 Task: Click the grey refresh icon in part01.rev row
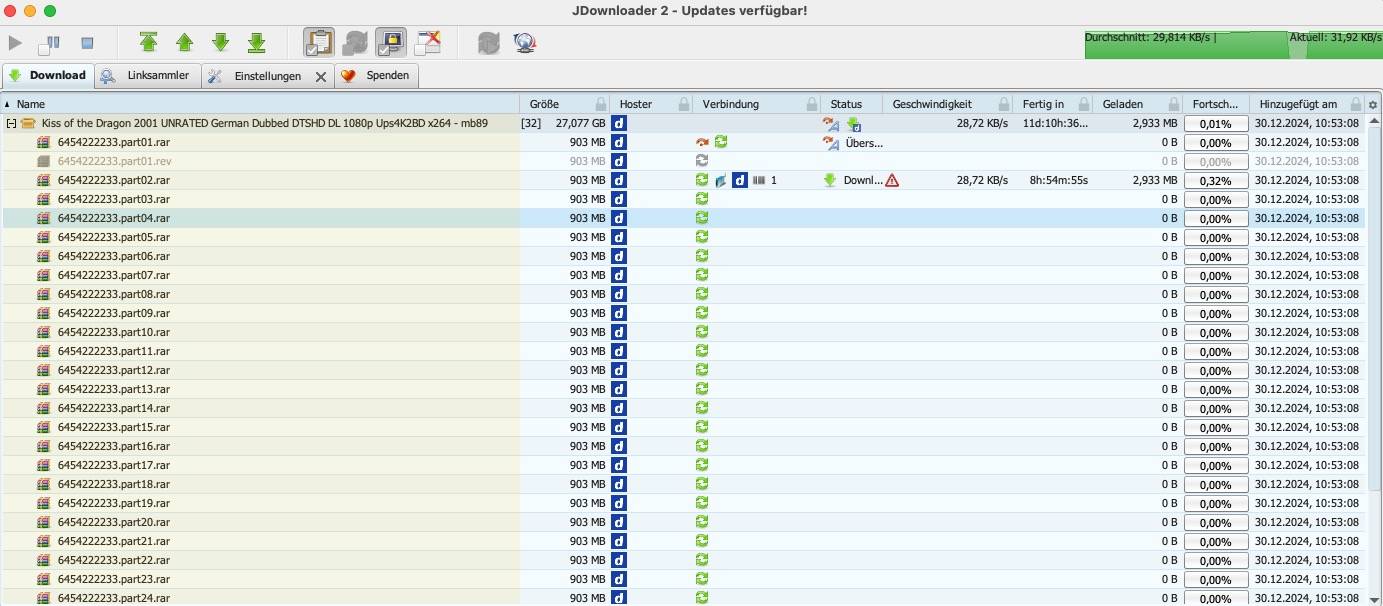tap(702, 161)
